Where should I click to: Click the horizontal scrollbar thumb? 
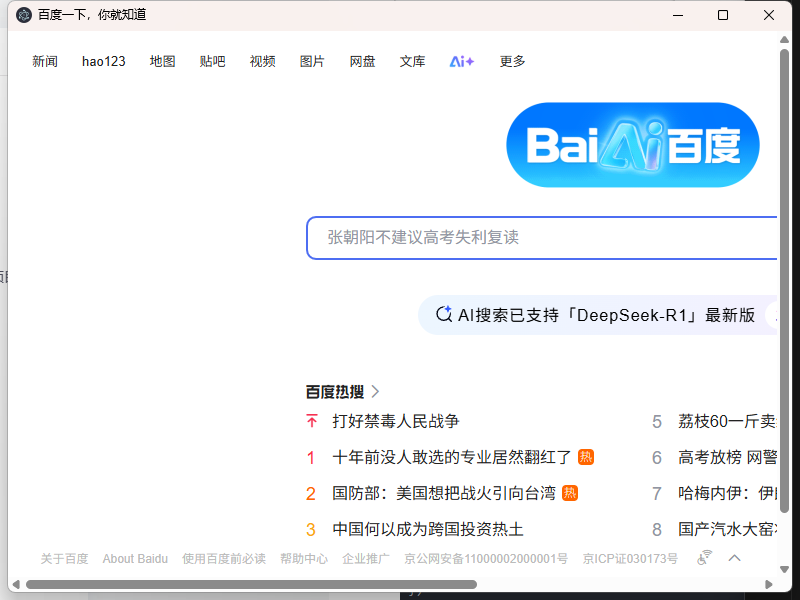tap(252, 584)
